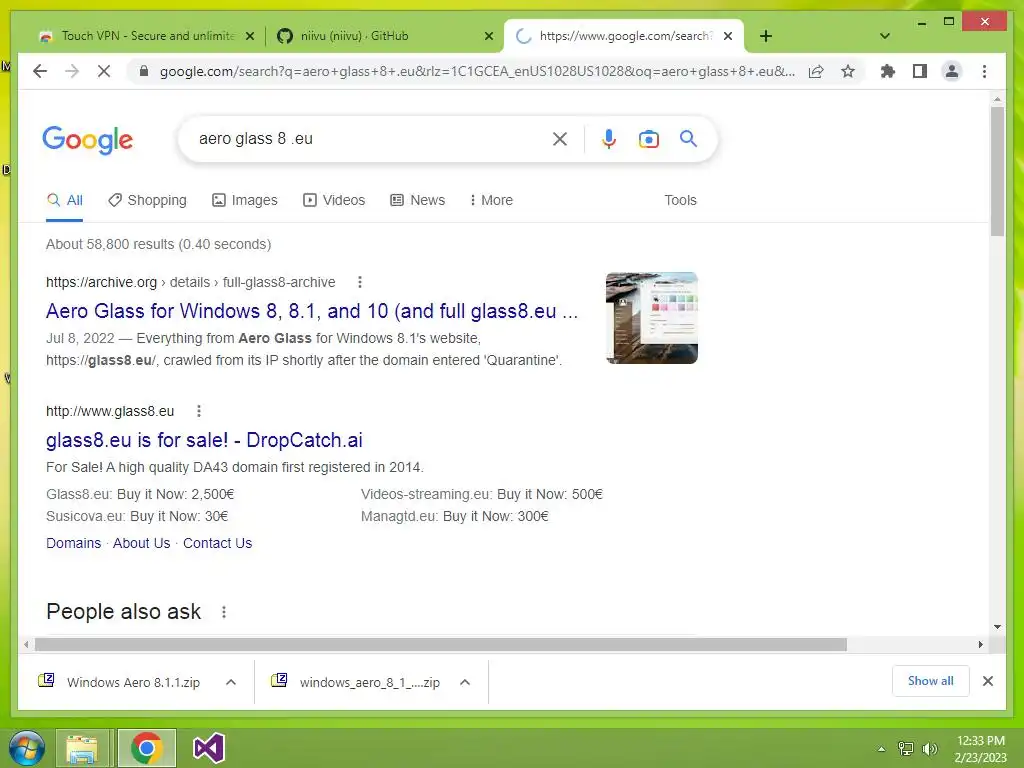The image size is (1024, 768).
Task: Close the Google search tab
Action: 728,36
